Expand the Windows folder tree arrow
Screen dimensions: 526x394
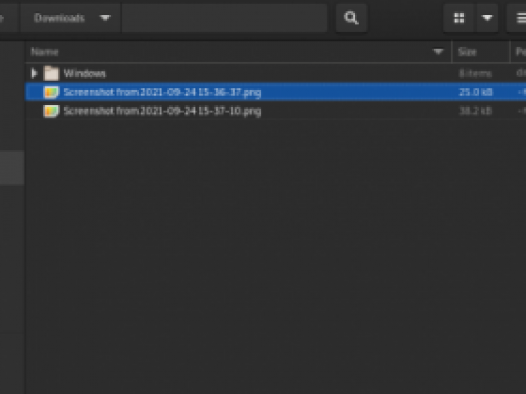coord(34,73)
